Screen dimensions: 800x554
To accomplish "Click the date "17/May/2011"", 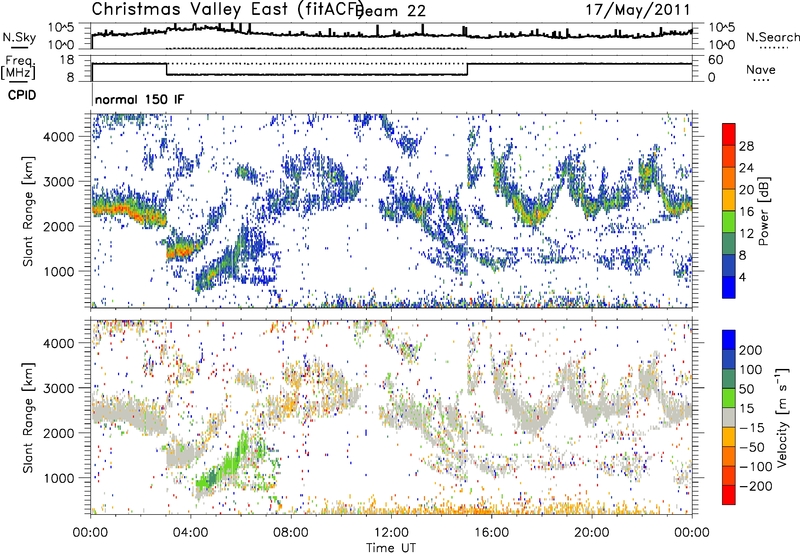I will click(638, 10).
